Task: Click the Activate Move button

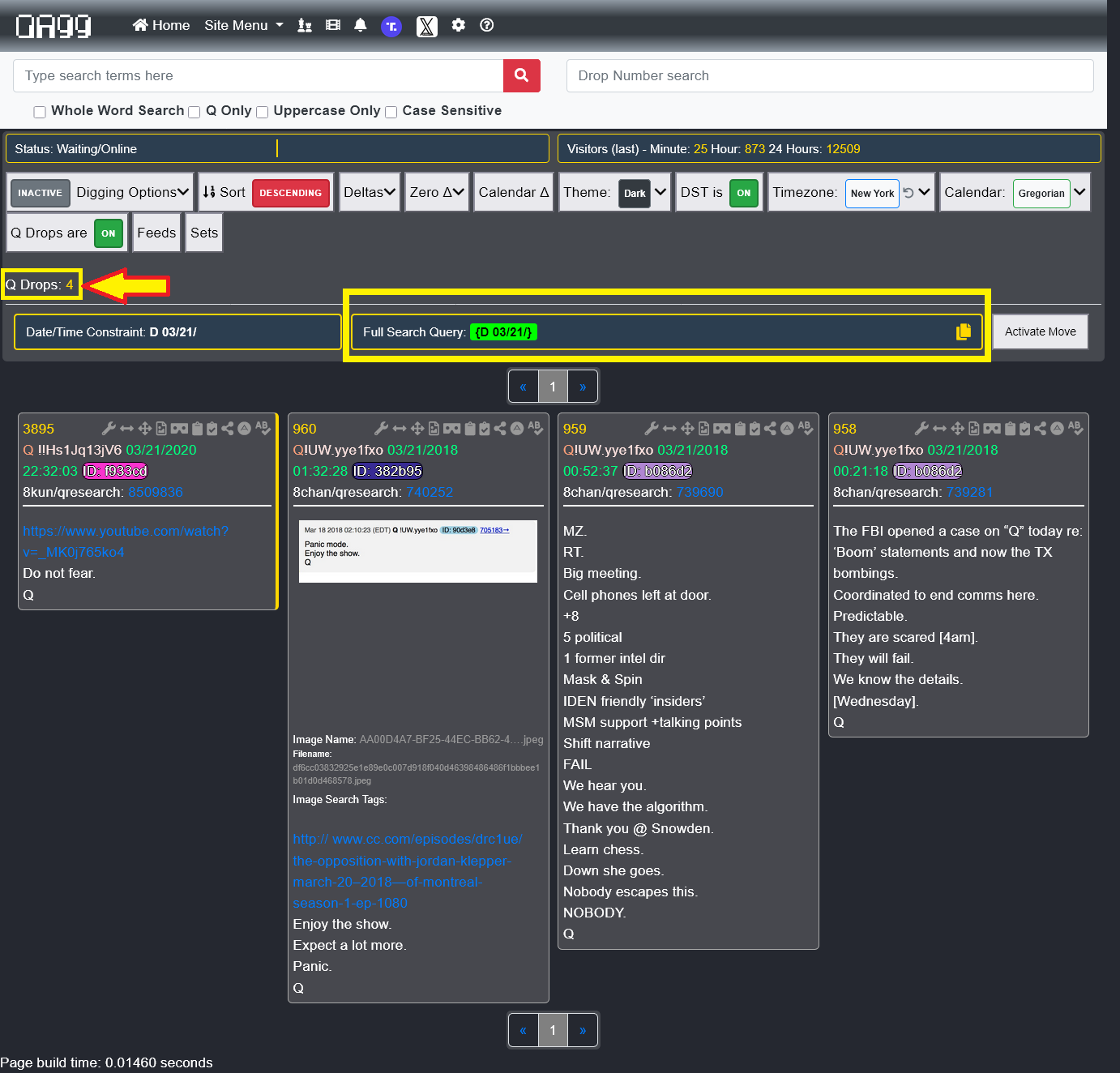Action: point(1040,331)
